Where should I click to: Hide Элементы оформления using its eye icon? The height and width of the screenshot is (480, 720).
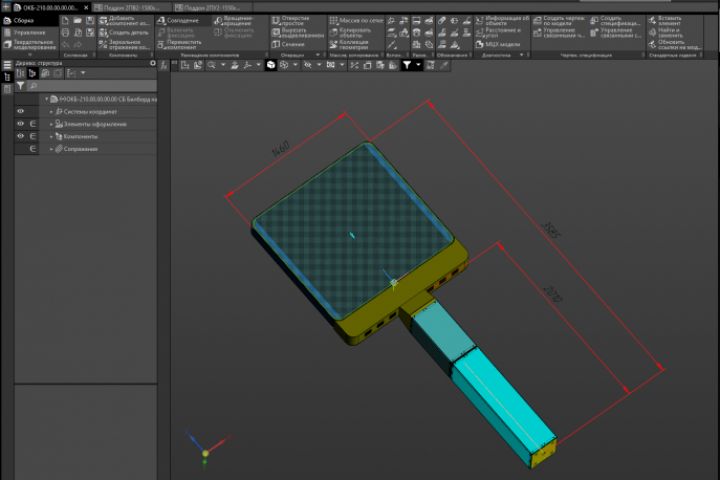point(20,124)
